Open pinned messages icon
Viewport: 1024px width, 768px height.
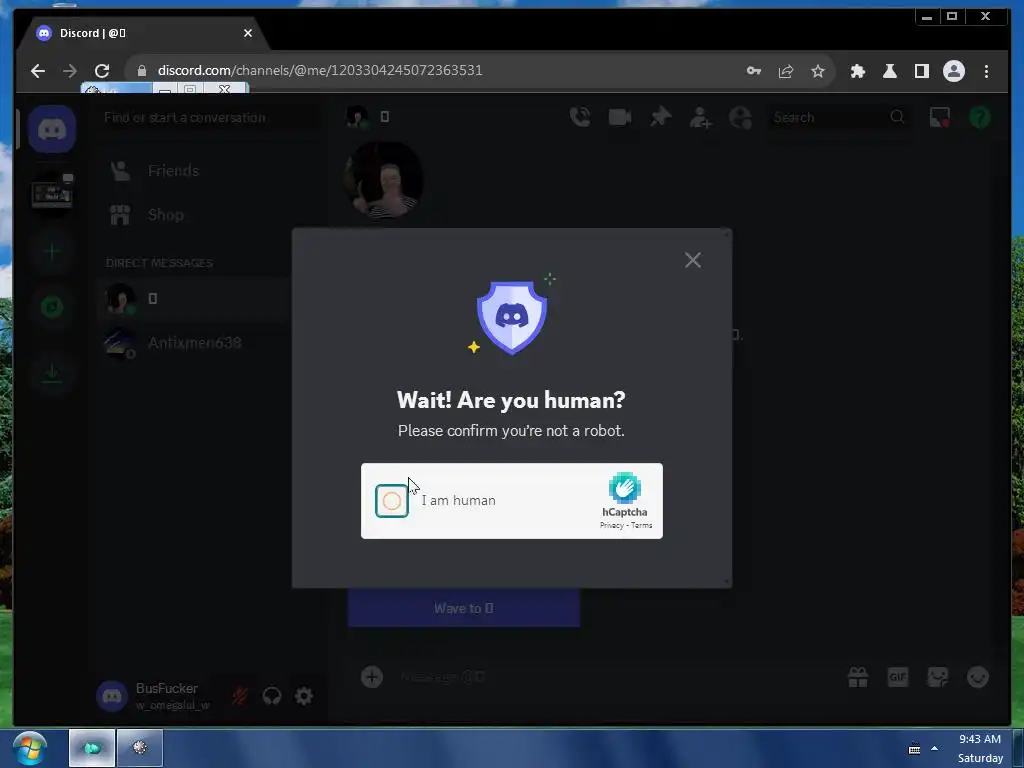coord(660,117)
